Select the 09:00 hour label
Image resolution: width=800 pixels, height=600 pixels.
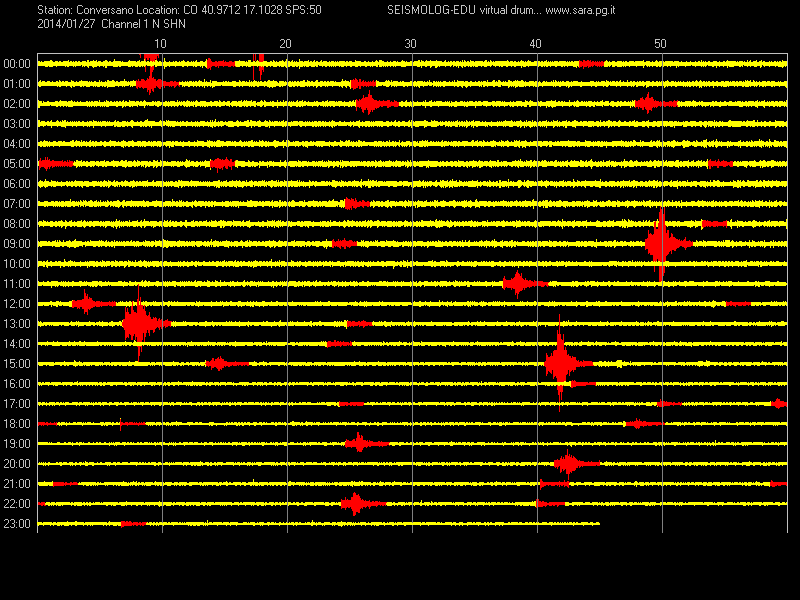coord(17,244)
